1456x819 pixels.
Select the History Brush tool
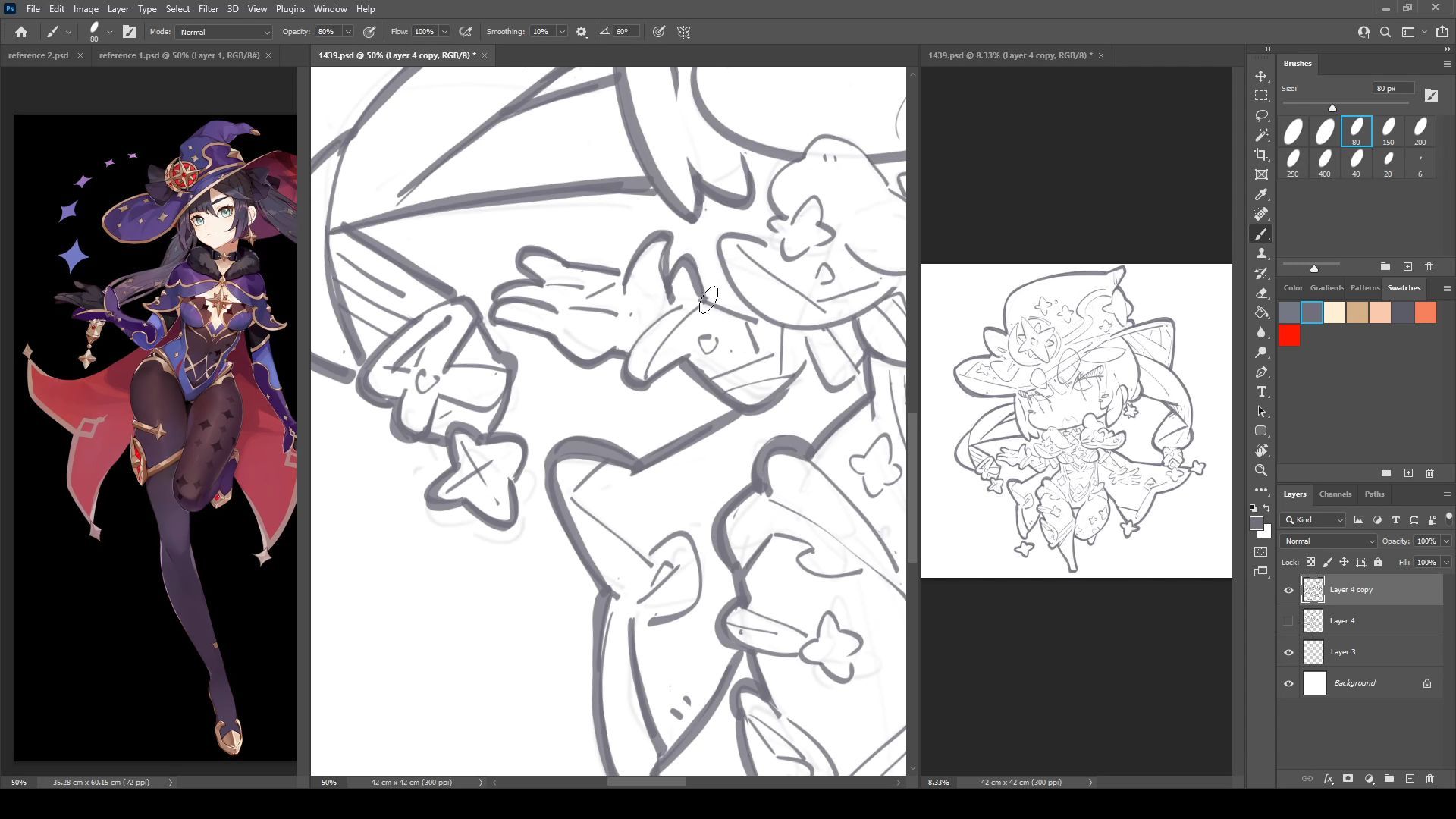pos(1261,274)
